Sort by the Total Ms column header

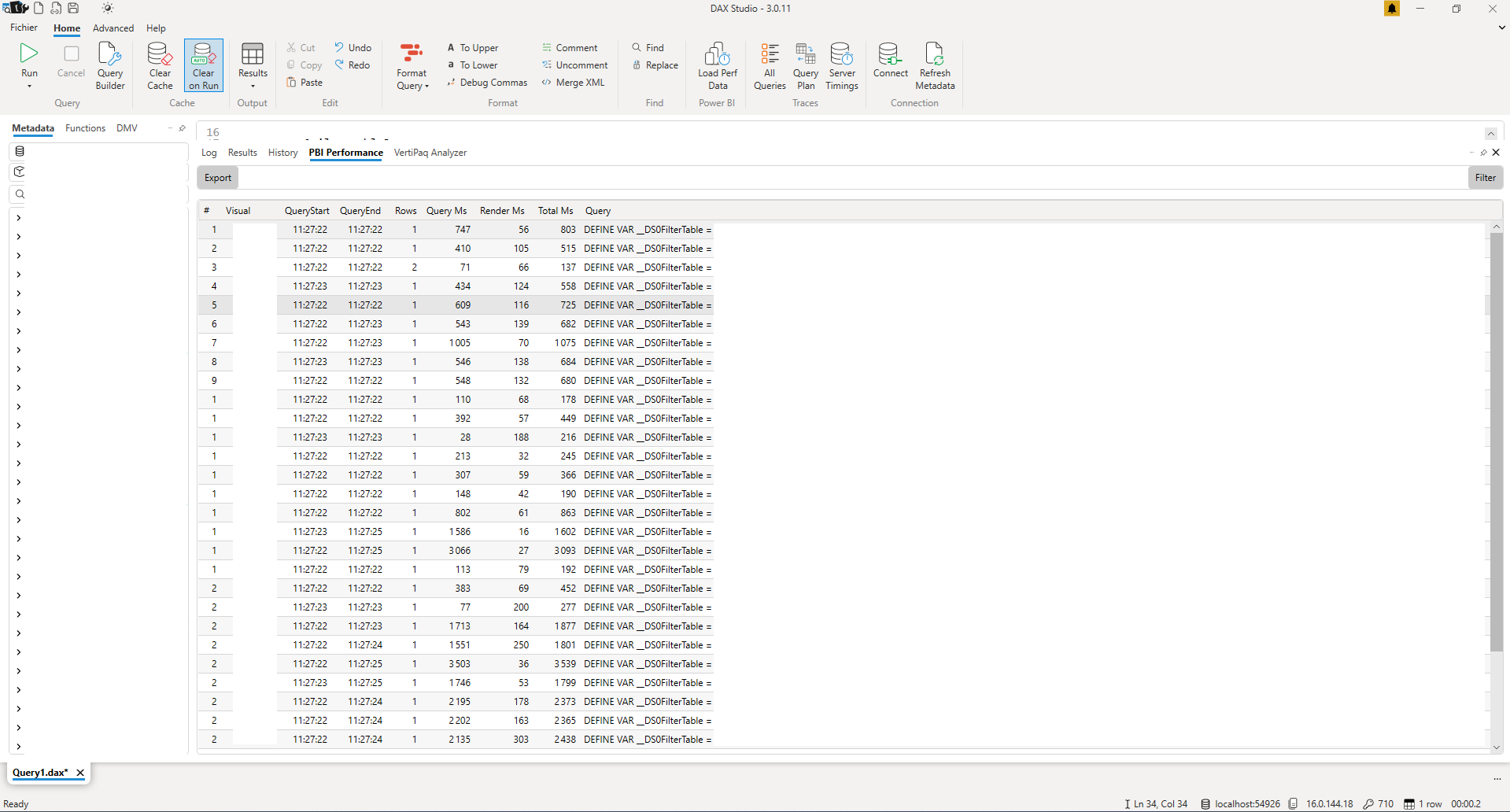[556, 211]
